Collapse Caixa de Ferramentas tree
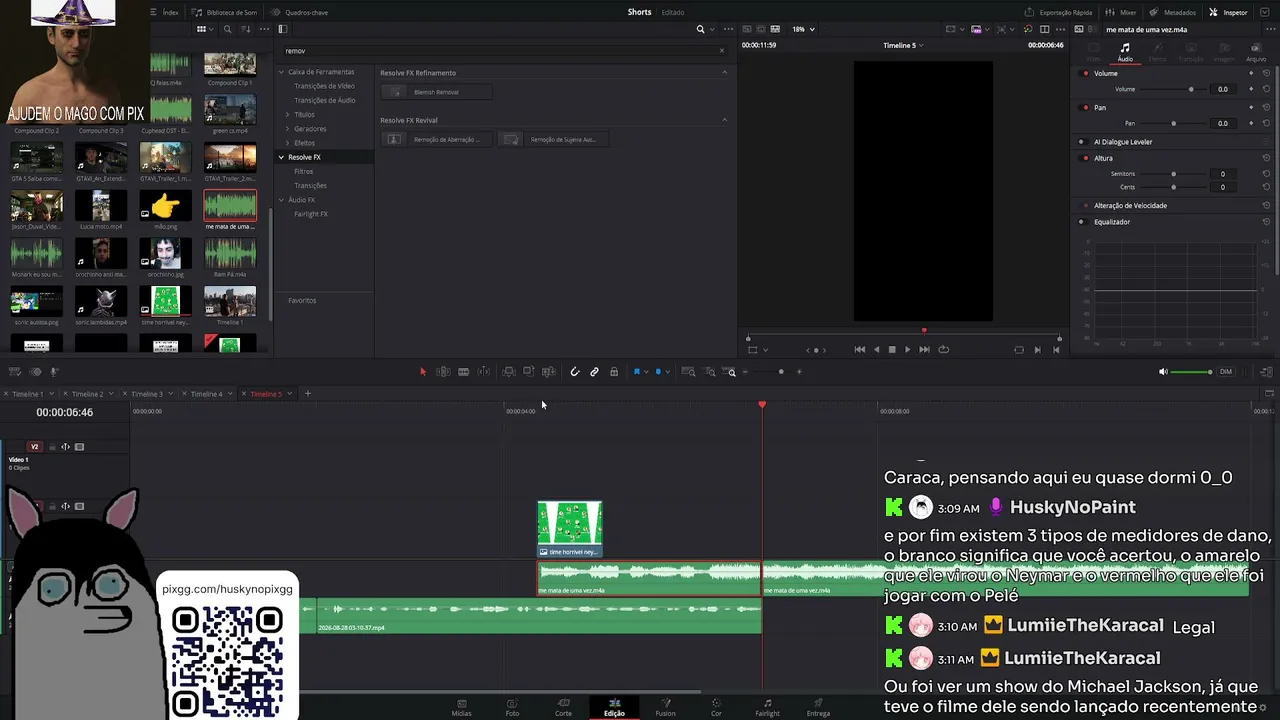1280x720 pixels. (x=281, y=72)
